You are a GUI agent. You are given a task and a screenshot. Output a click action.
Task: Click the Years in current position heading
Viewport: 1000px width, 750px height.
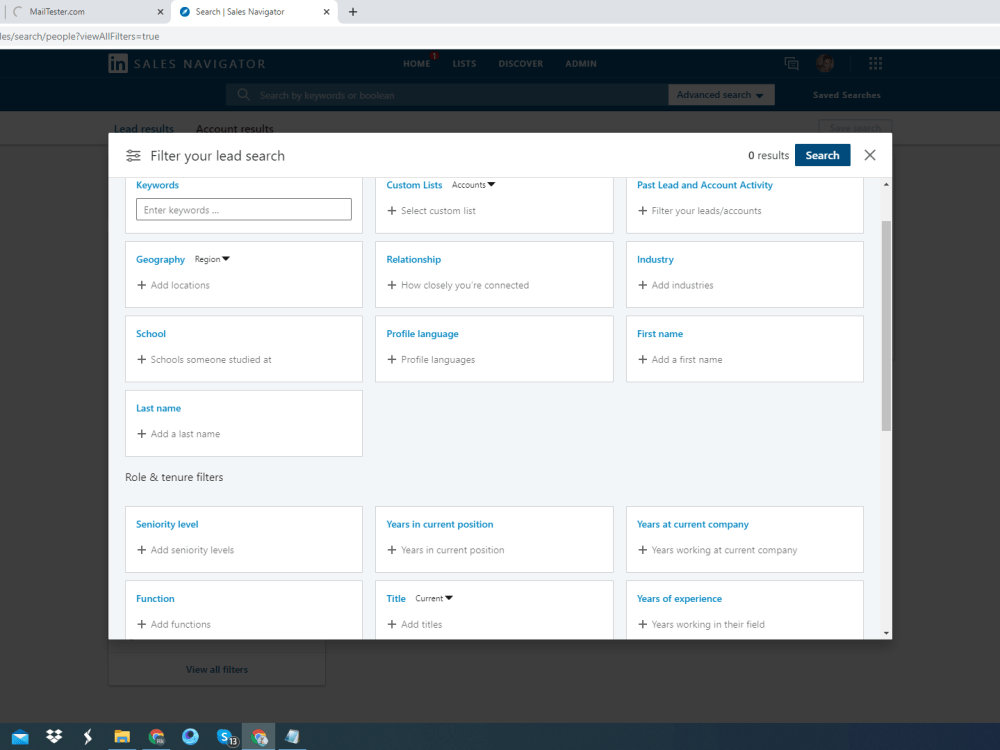[x=439, y=524]
